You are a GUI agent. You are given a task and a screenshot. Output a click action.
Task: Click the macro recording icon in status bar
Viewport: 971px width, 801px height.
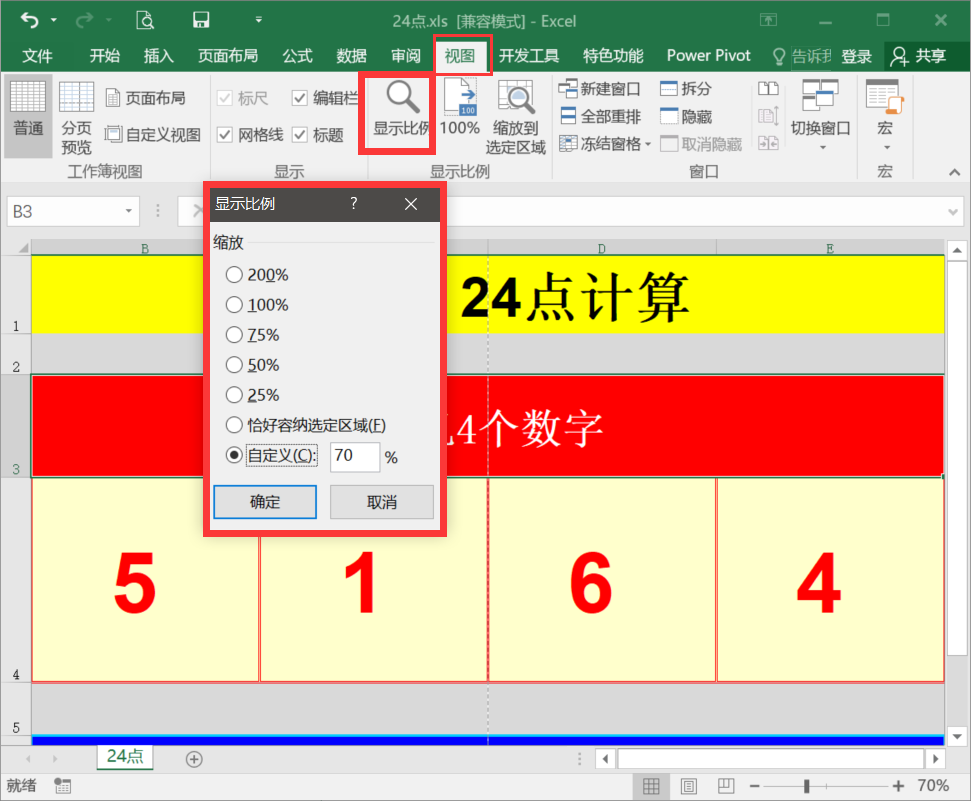click(x=63, y=786)
